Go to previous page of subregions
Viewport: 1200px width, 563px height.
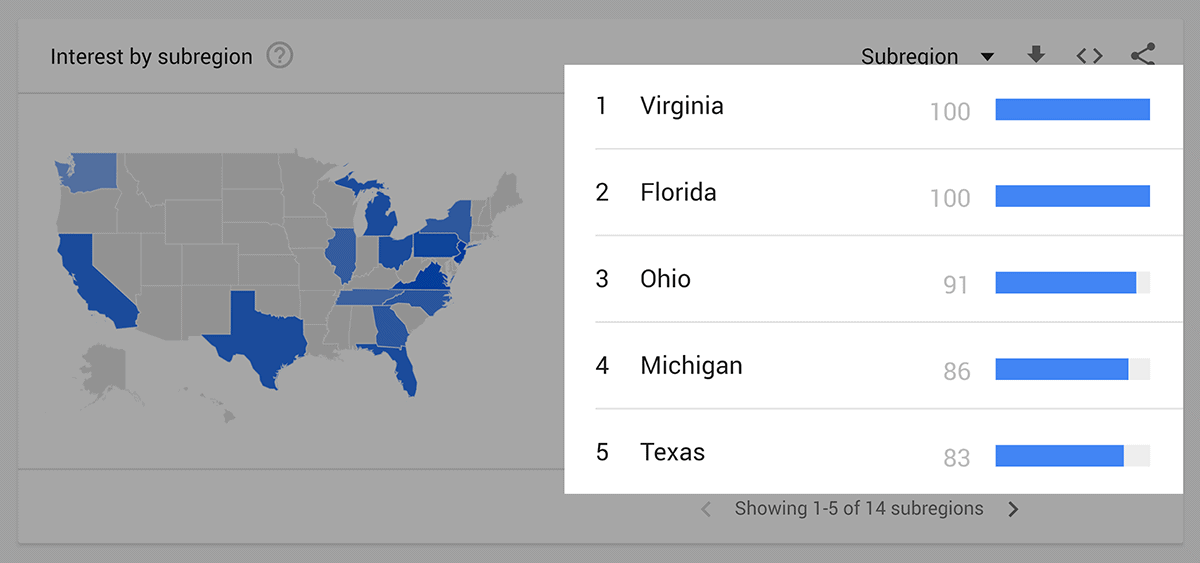[x=706, y=509]
